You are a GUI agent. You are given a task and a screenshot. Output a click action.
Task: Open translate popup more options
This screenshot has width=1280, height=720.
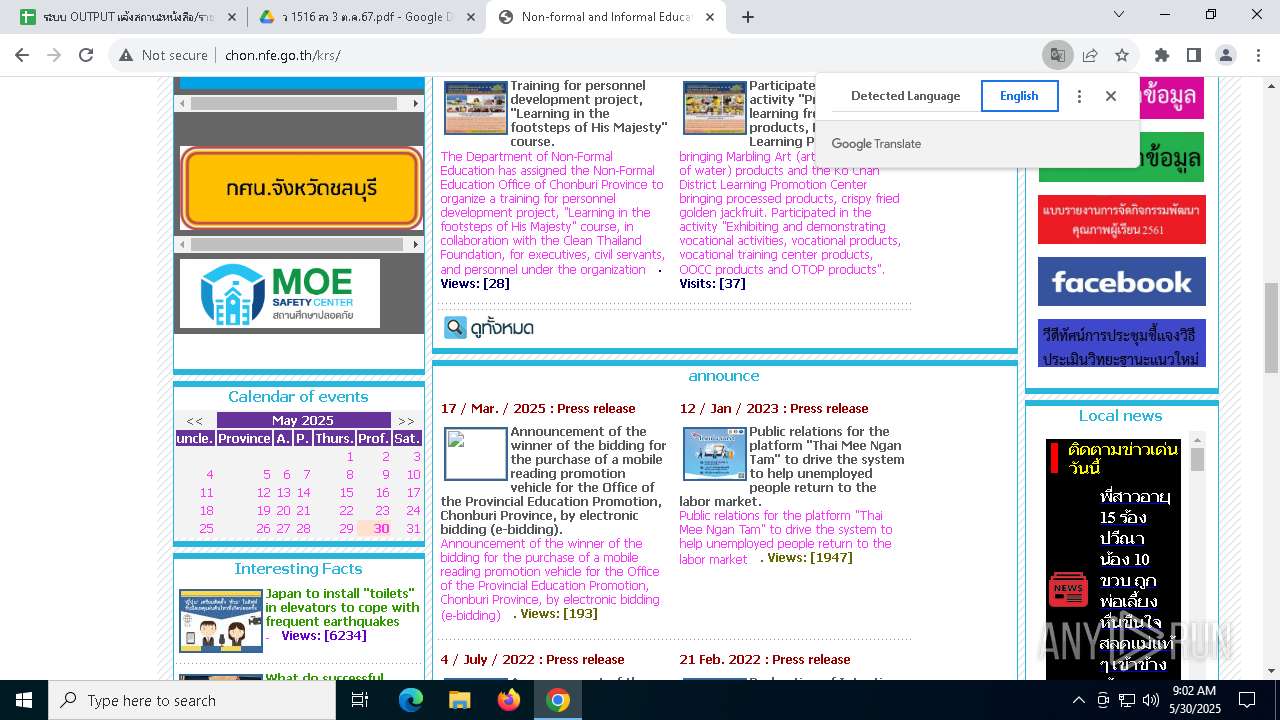tap(1079, 96)
